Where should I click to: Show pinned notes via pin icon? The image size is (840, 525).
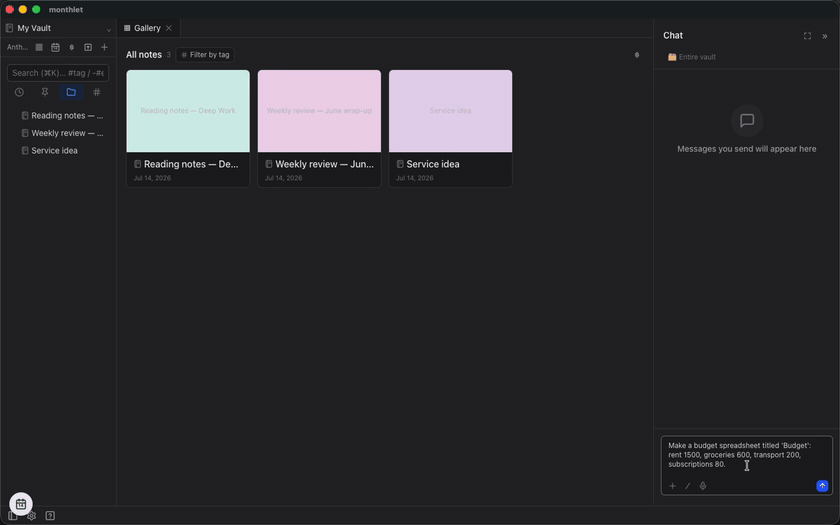(x=45, y=92)
